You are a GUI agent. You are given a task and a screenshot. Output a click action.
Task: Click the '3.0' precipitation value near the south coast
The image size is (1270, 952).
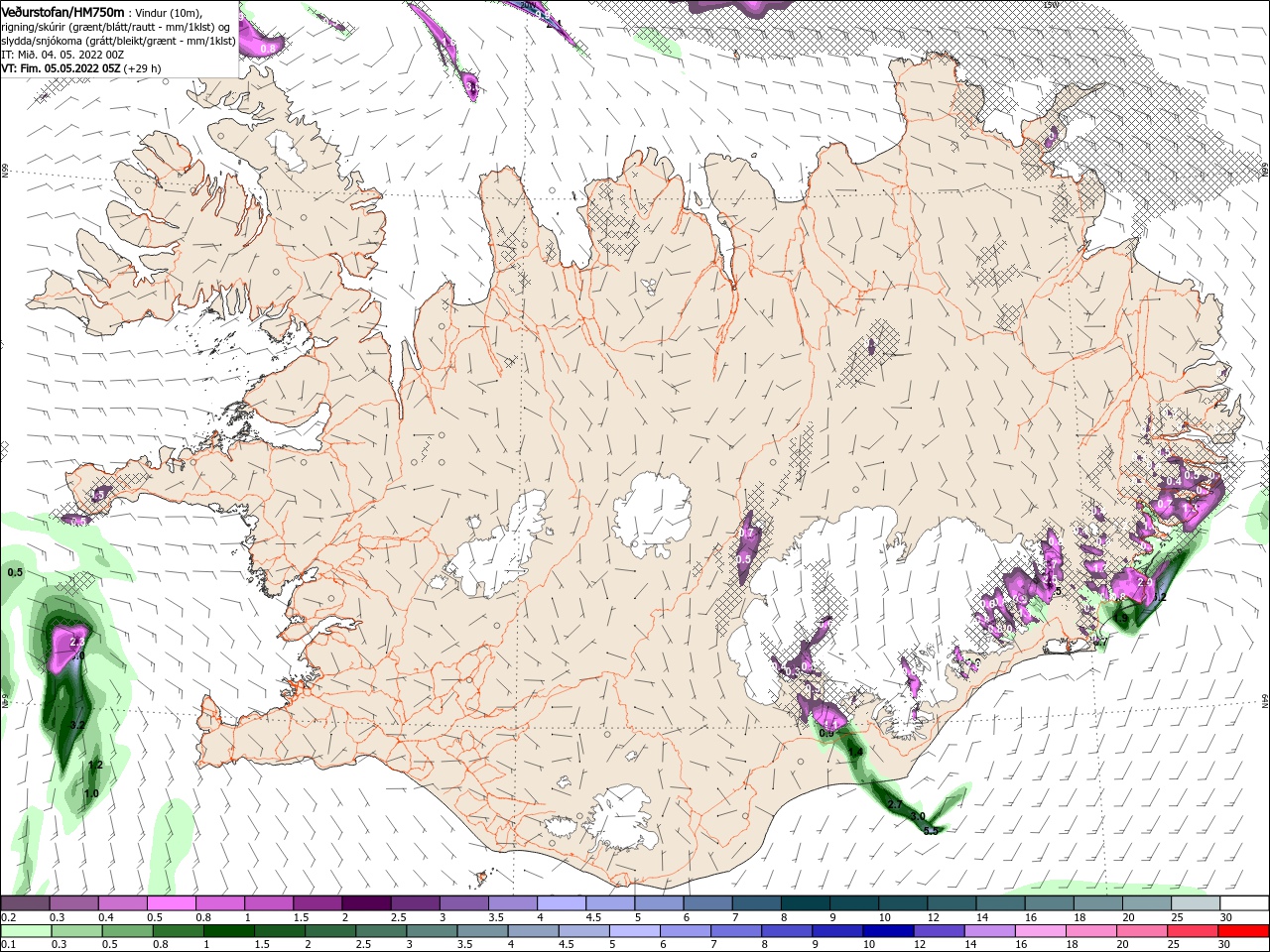918,815
